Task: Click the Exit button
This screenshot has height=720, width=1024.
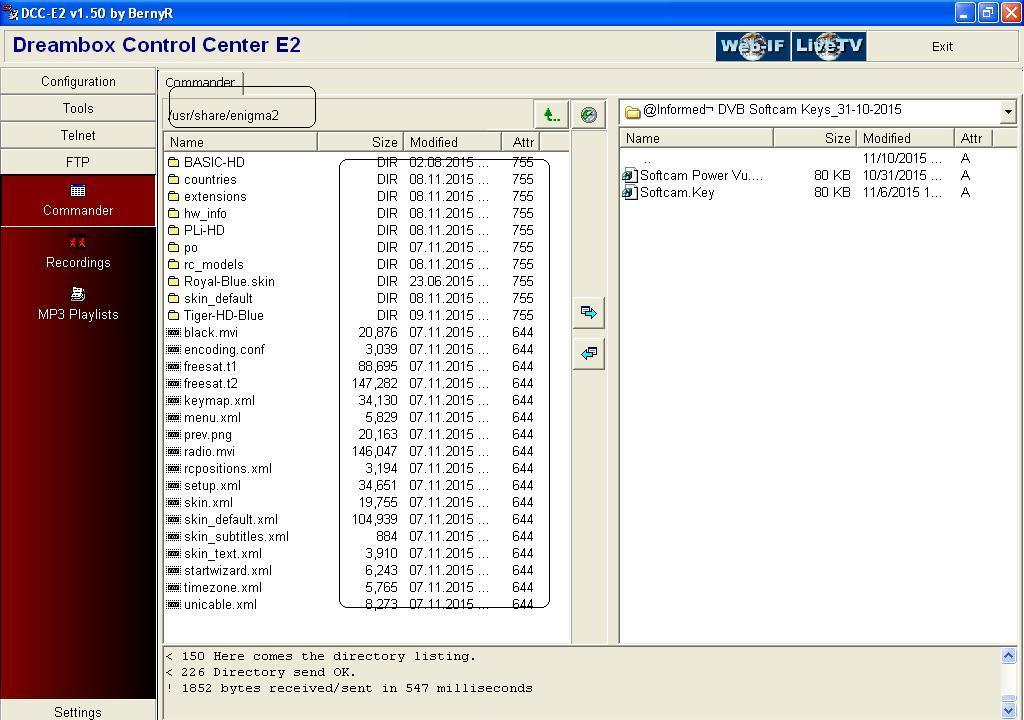Action: (x=942, y=46)
